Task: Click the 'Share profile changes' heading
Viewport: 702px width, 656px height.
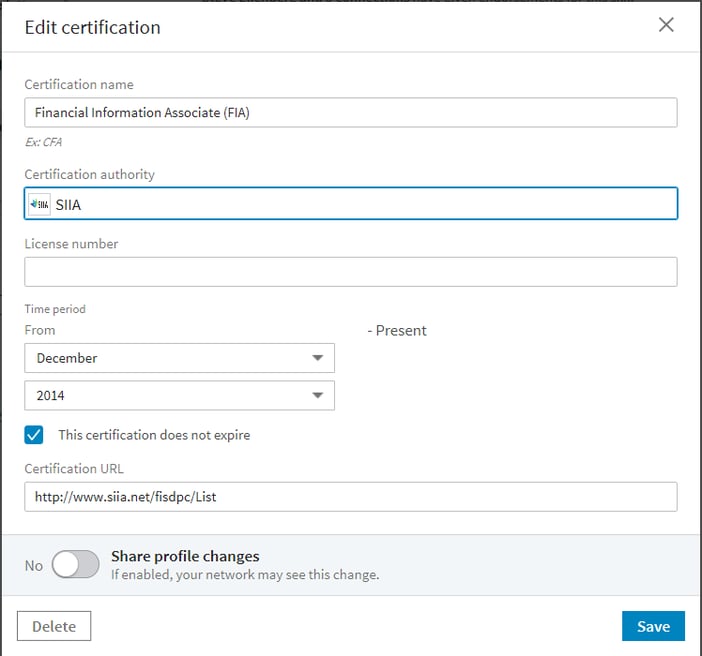Action: pos(185,556)
